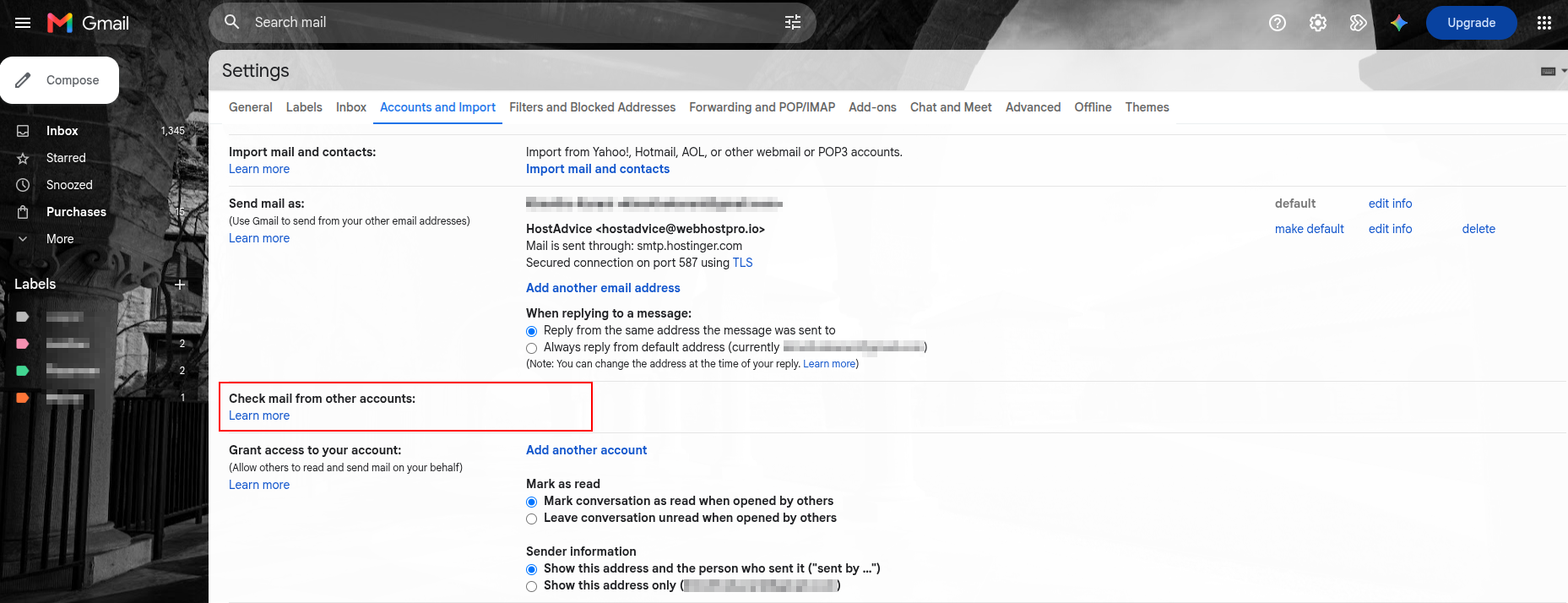
Task: Select Show this address only option
Action: click(531, 586)
